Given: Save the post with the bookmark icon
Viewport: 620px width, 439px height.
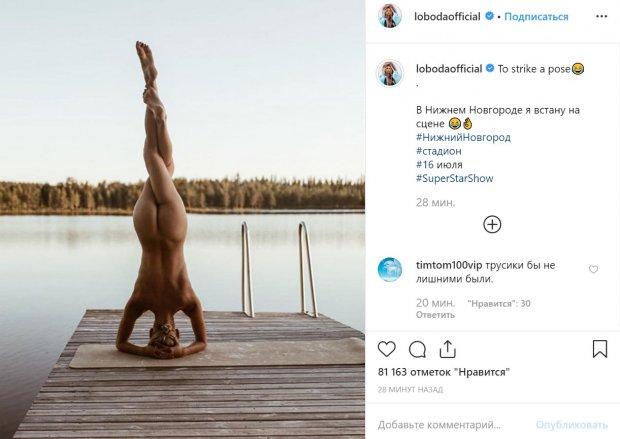Looking at the screenshot, I should [600, 349].
